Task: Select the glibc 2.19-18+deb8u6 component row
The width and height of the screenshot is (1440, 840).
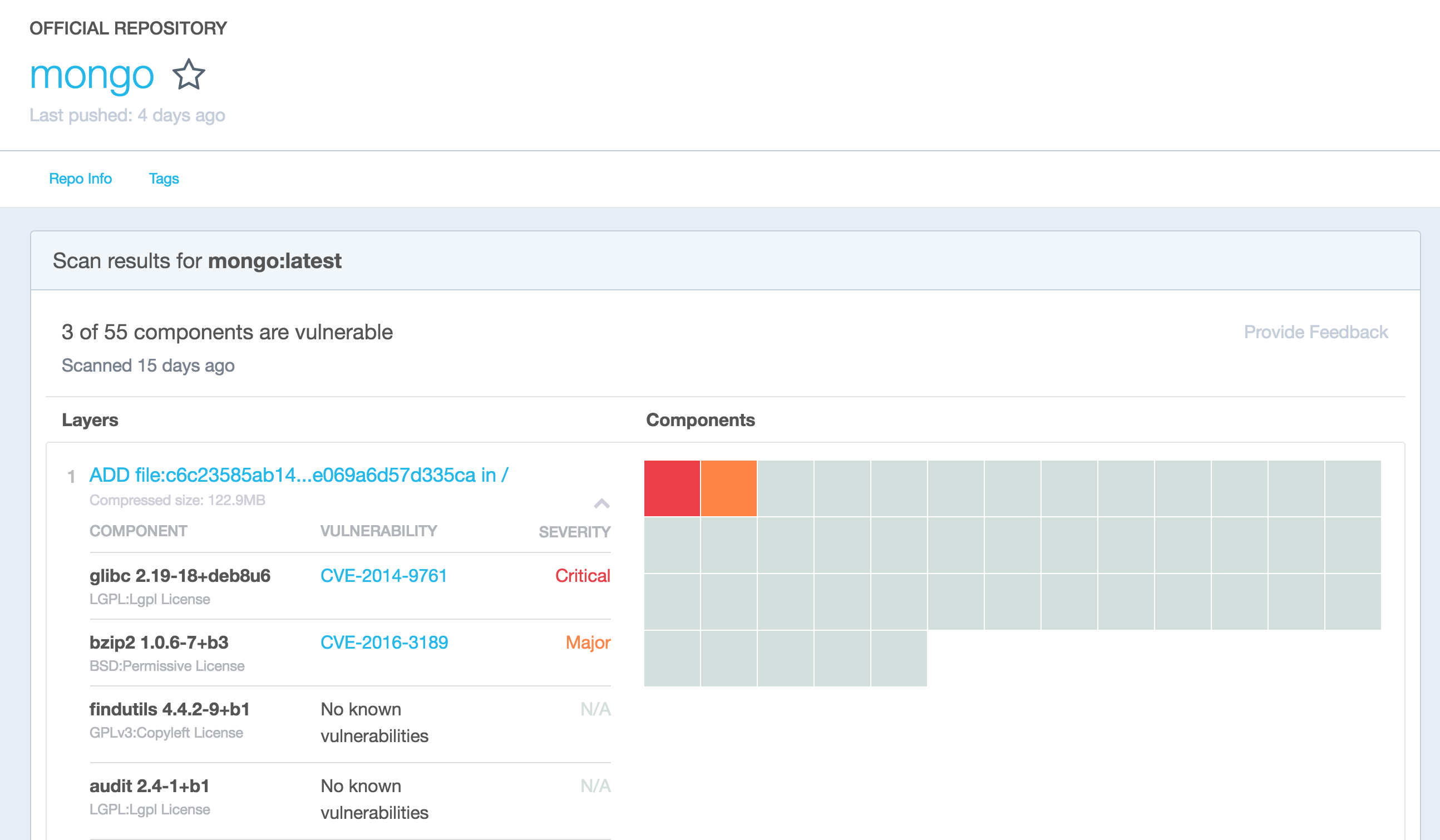Action: point(181,576)
